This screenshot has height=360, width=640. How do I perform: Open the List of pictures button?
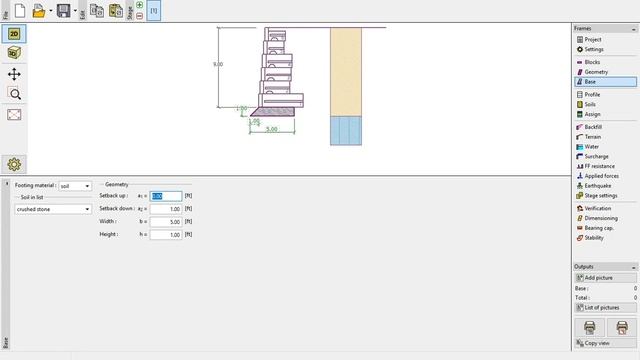(x=605, y=308)
